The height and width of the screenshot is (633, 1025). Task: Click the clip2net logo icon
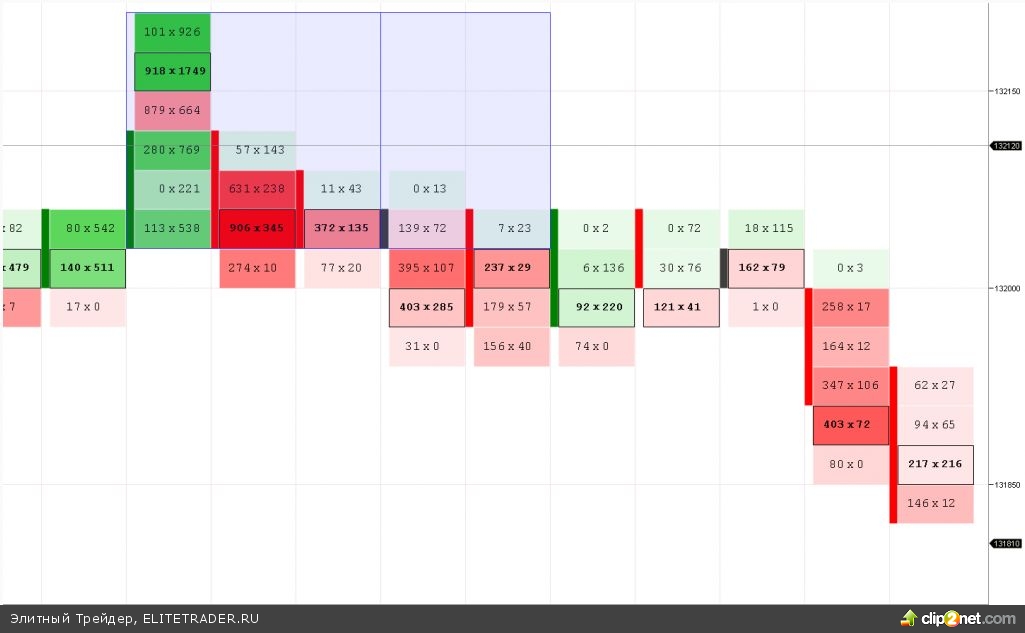point(909,618)
